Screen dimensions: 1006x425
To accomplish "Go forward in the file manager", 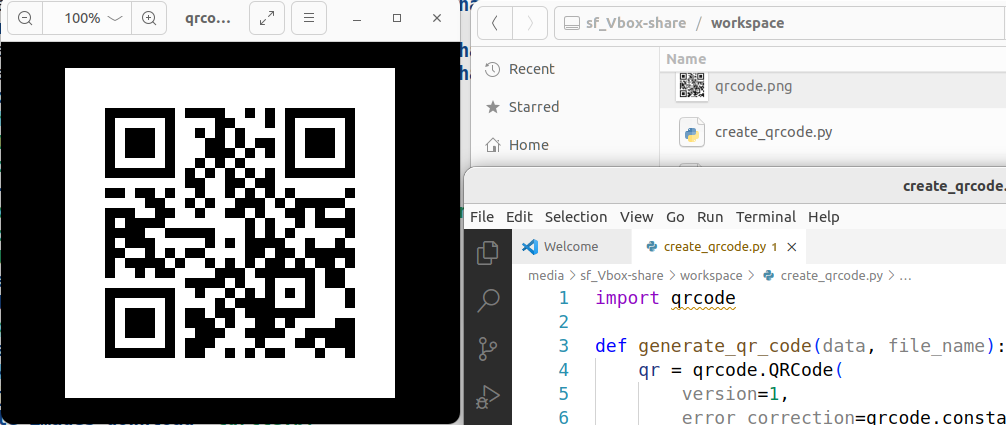I will [530, 23].
